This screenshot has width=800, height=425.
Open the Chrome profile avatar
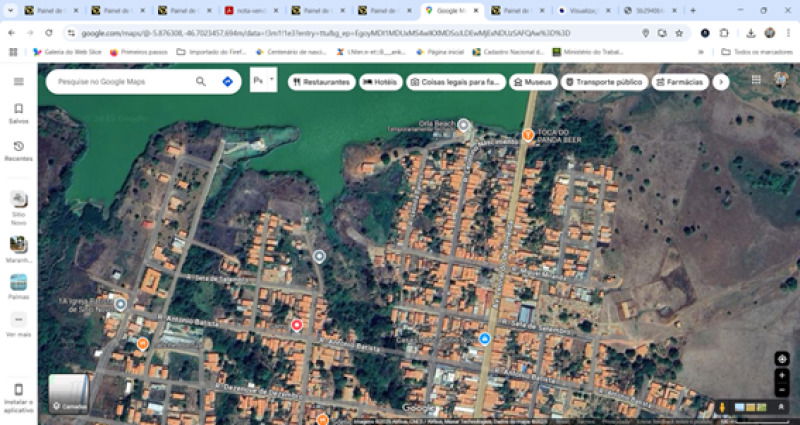click(x=769, y=33)
